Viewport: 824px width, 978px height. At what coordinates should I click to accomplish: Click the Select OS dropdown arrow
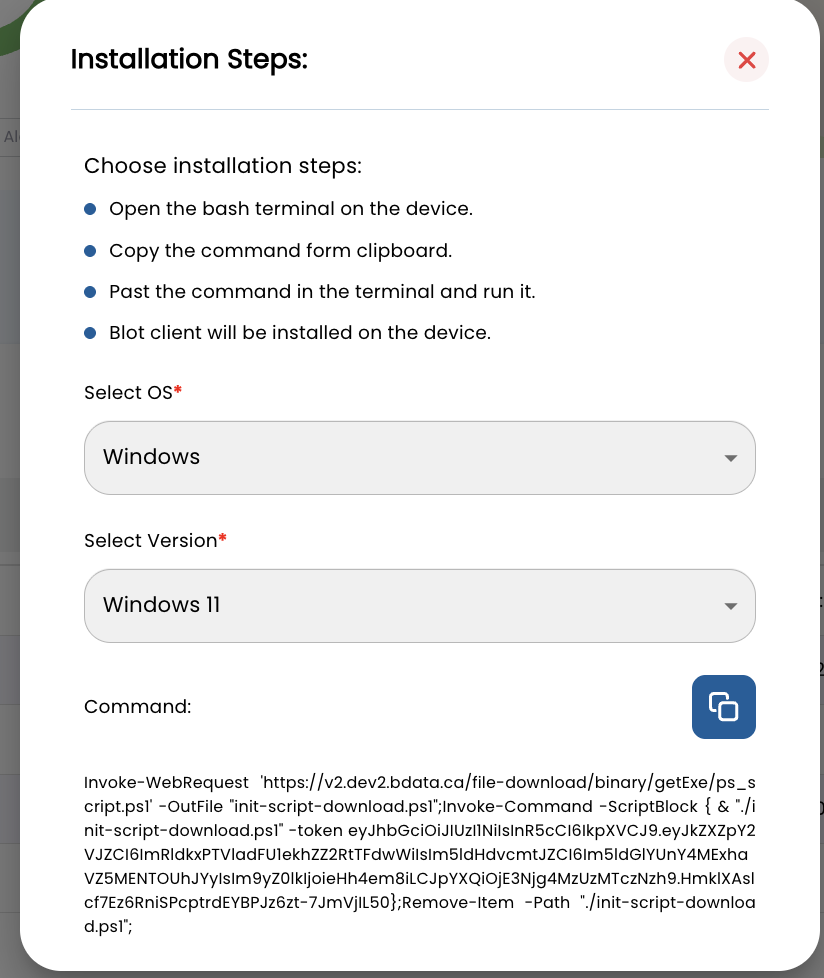(729, 457)
